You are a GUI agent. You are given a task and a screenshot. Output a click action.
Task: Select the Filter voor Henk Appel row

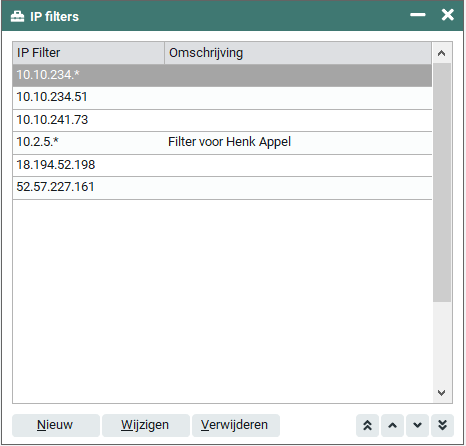pos(222,143)
